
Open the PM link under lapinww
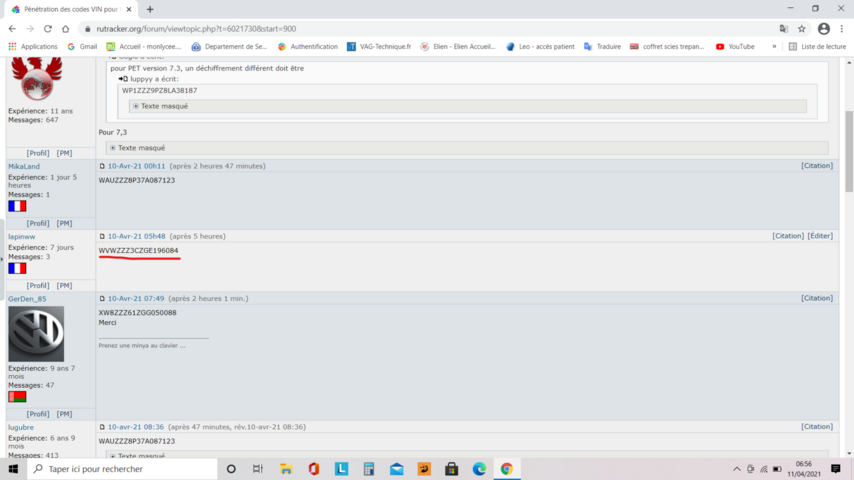pos(64,285)
